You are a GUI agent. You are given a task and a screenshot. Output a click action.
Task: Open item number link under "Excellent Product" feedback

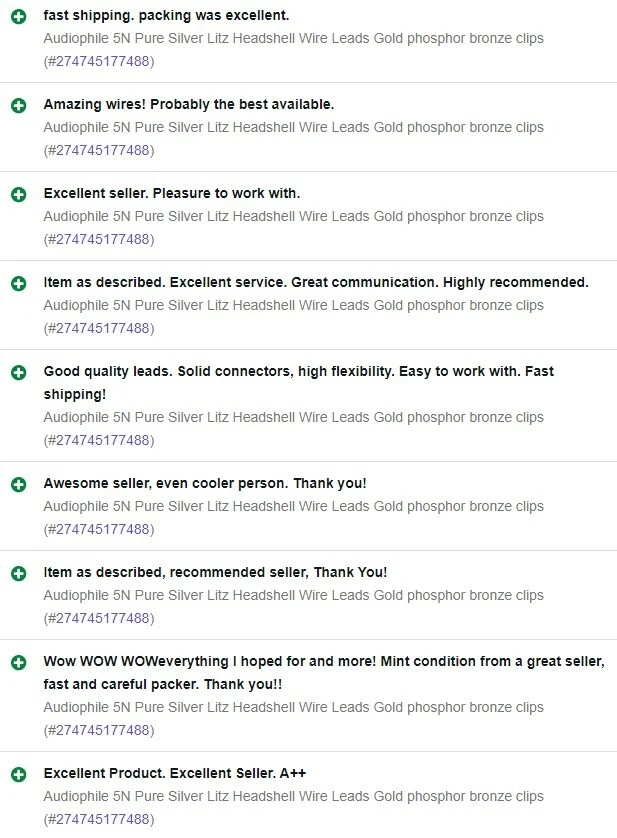pyautogui.click(x=99, y=820)
